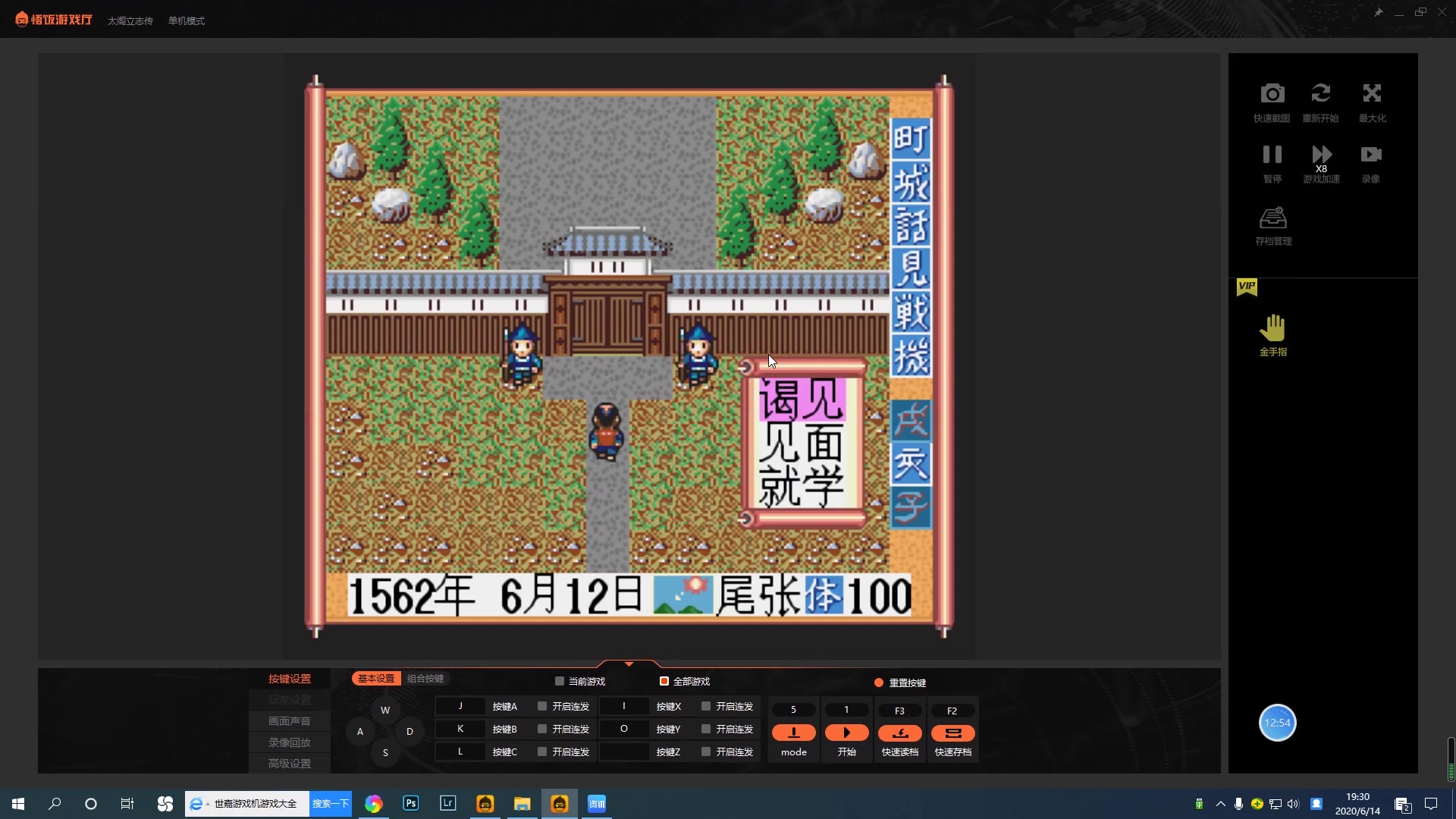The height and width of the screenshot is (819, 1456).
Task: Maximize the game view with 最大化
Action: click(x=1372, y=94)
